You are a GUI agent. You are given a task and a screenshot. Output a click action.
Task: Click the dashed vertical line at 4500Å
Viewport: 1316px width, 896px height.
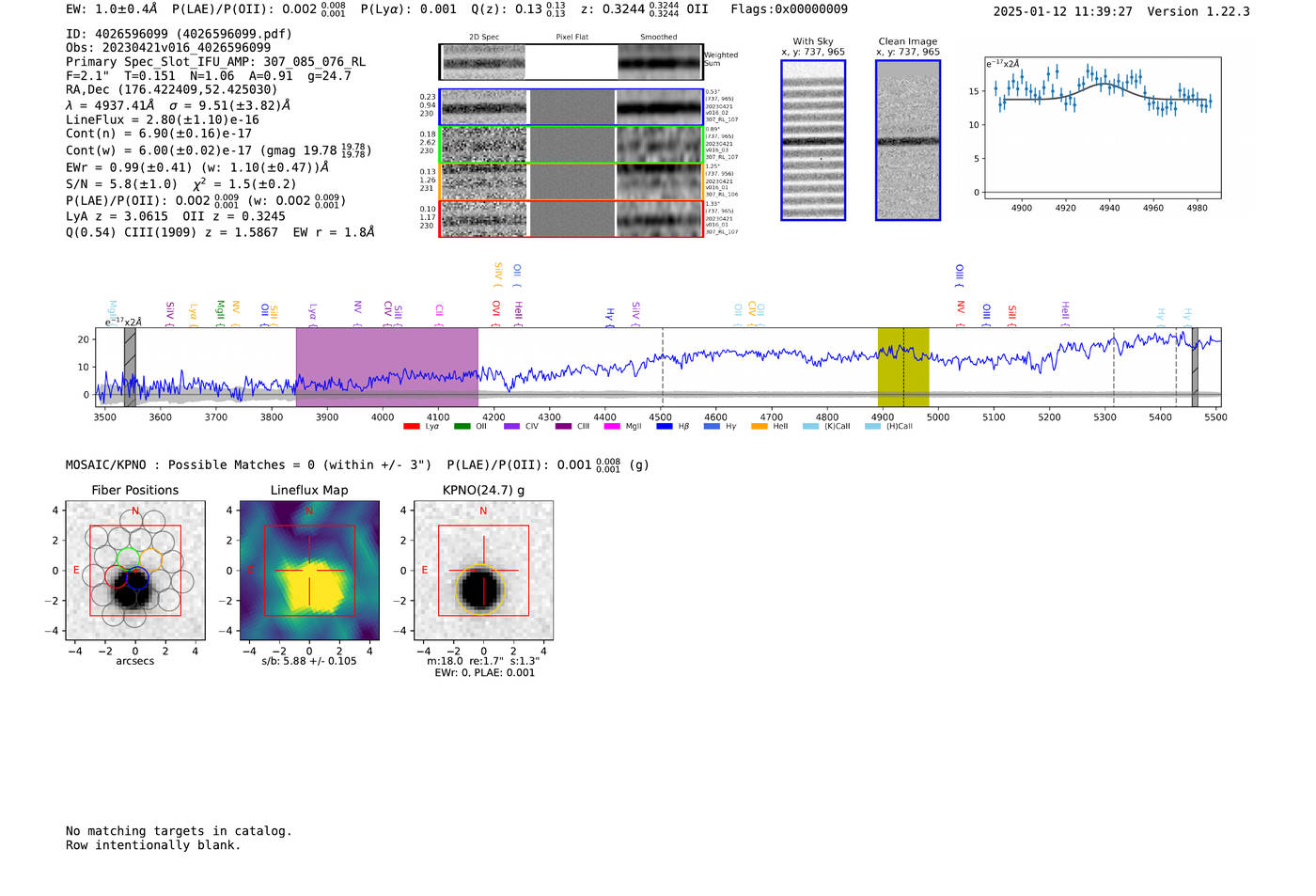663,368
